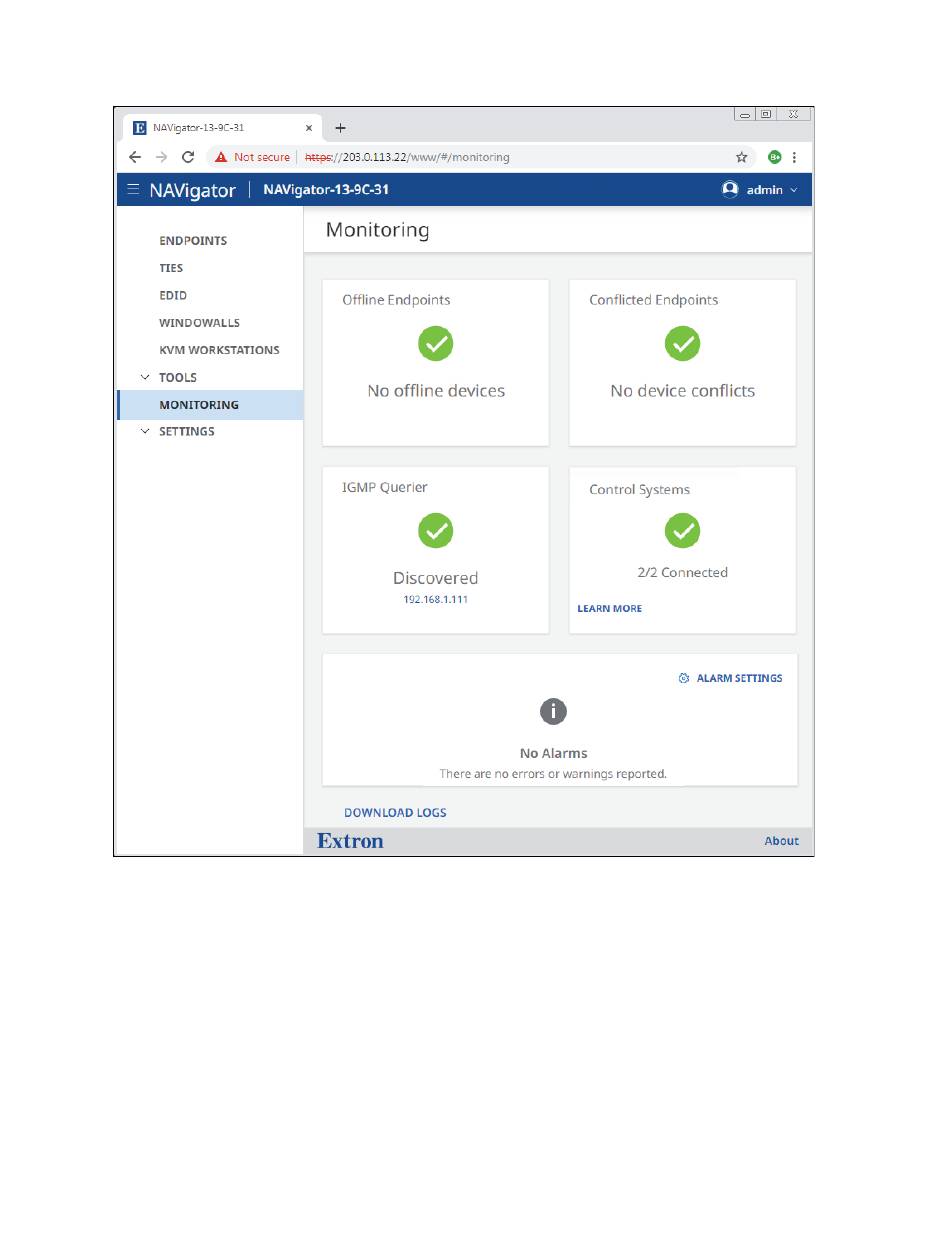Screen dimensions: 950x1260
Task: Click the Conflicted Endpoints card title
Action: 654,300
